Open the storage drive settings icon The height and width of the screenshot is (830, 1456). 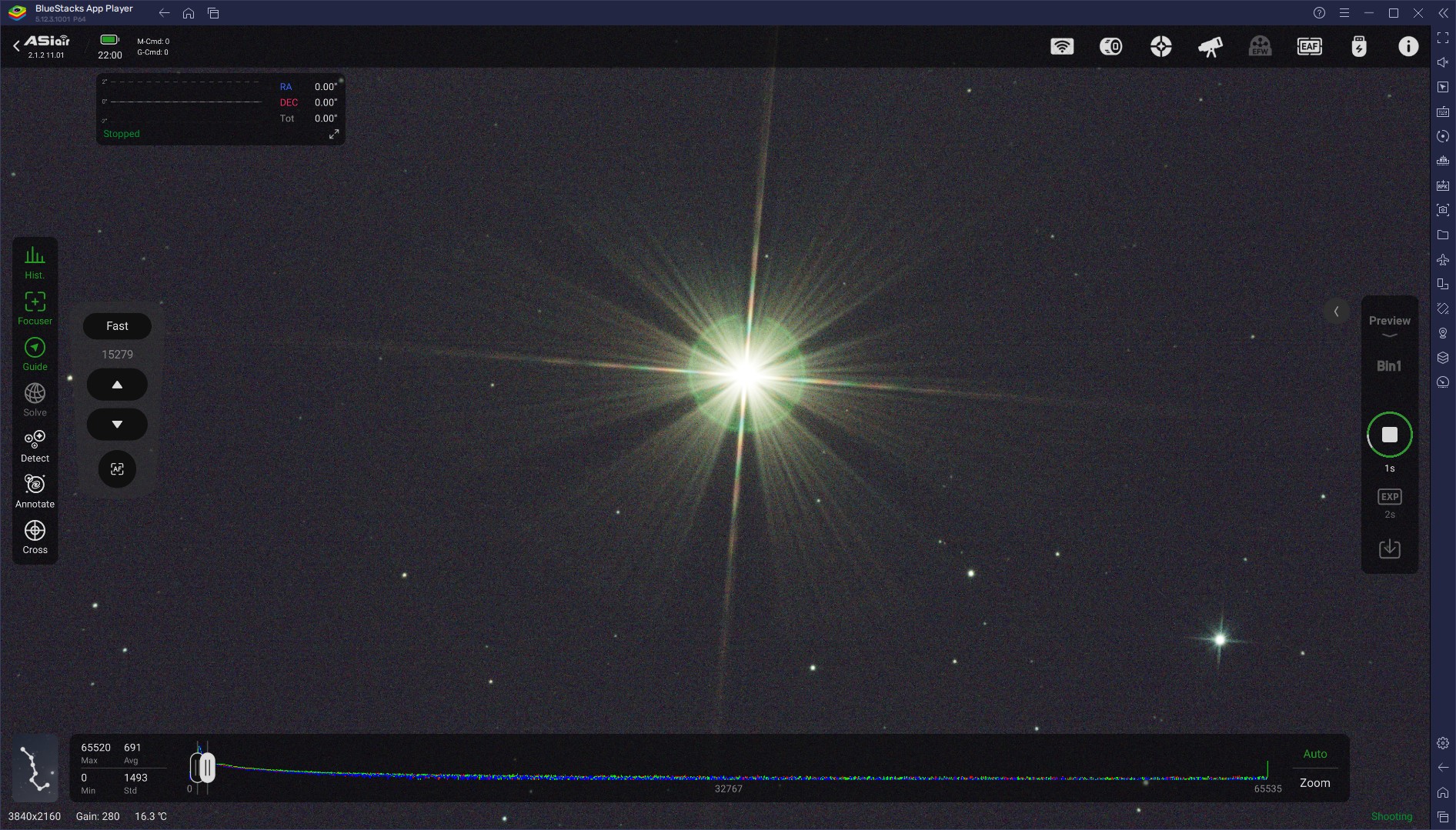(1359, 47)
